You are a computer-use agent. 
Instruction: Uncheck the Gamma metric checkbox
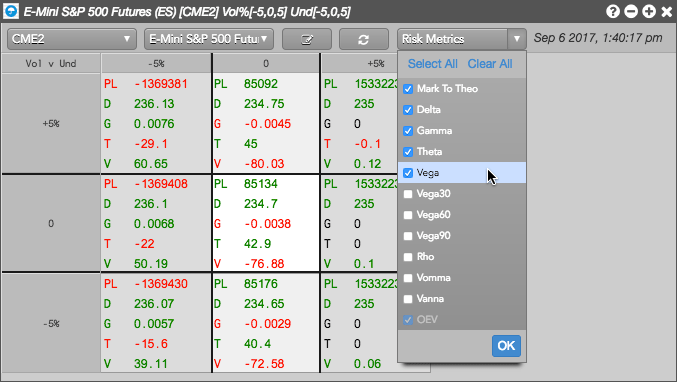click(x=408, y=131)
